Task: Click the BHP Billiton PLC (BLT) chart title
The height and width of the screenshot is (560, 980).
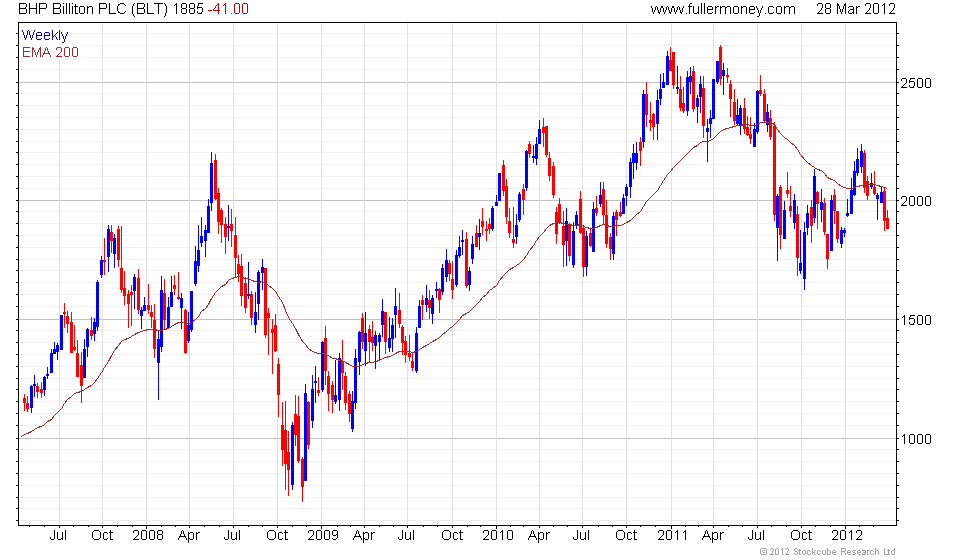Action: coord(93,9)
